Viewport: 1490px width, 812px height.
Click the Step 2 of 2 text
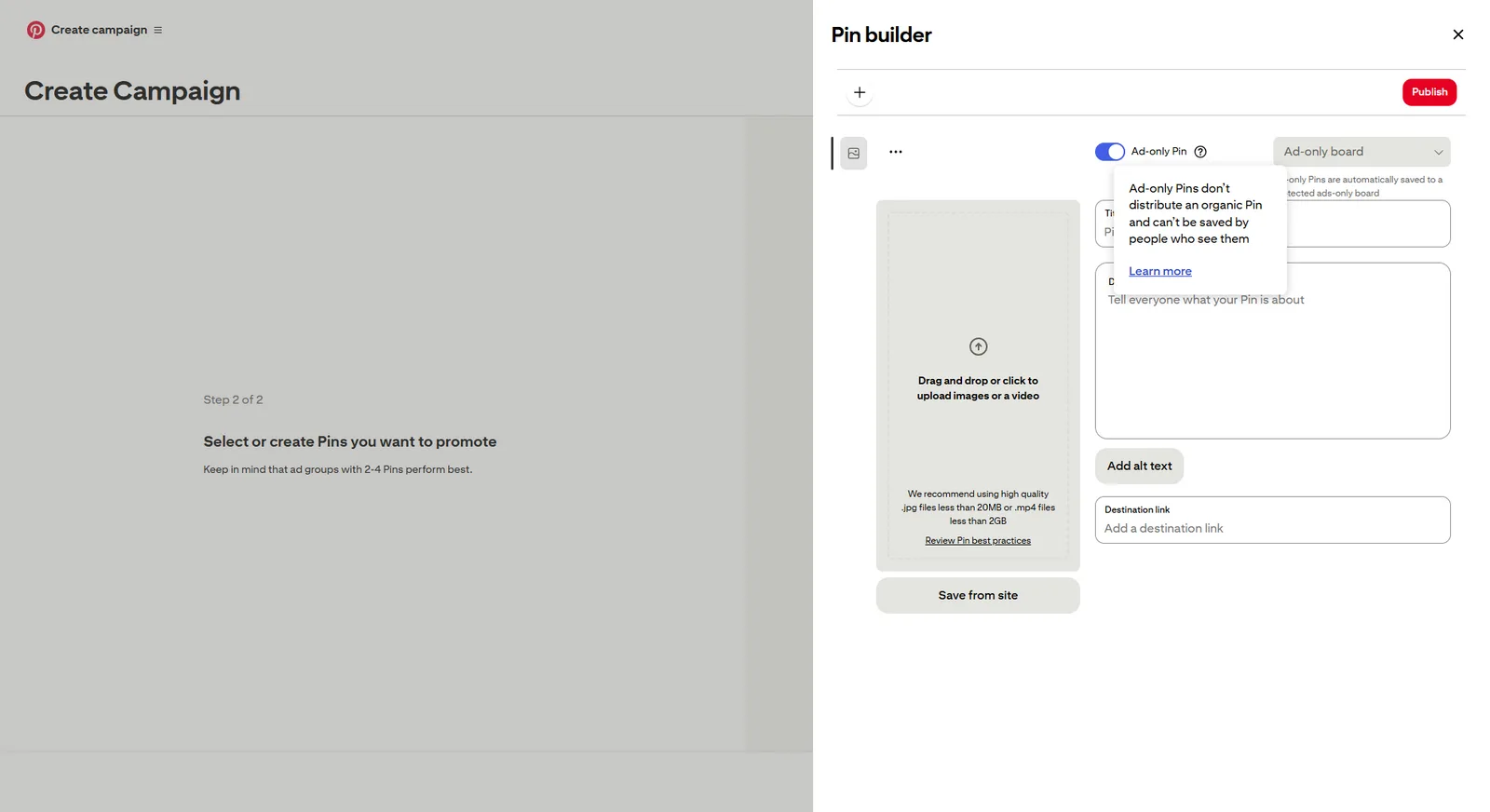[233, 399]
